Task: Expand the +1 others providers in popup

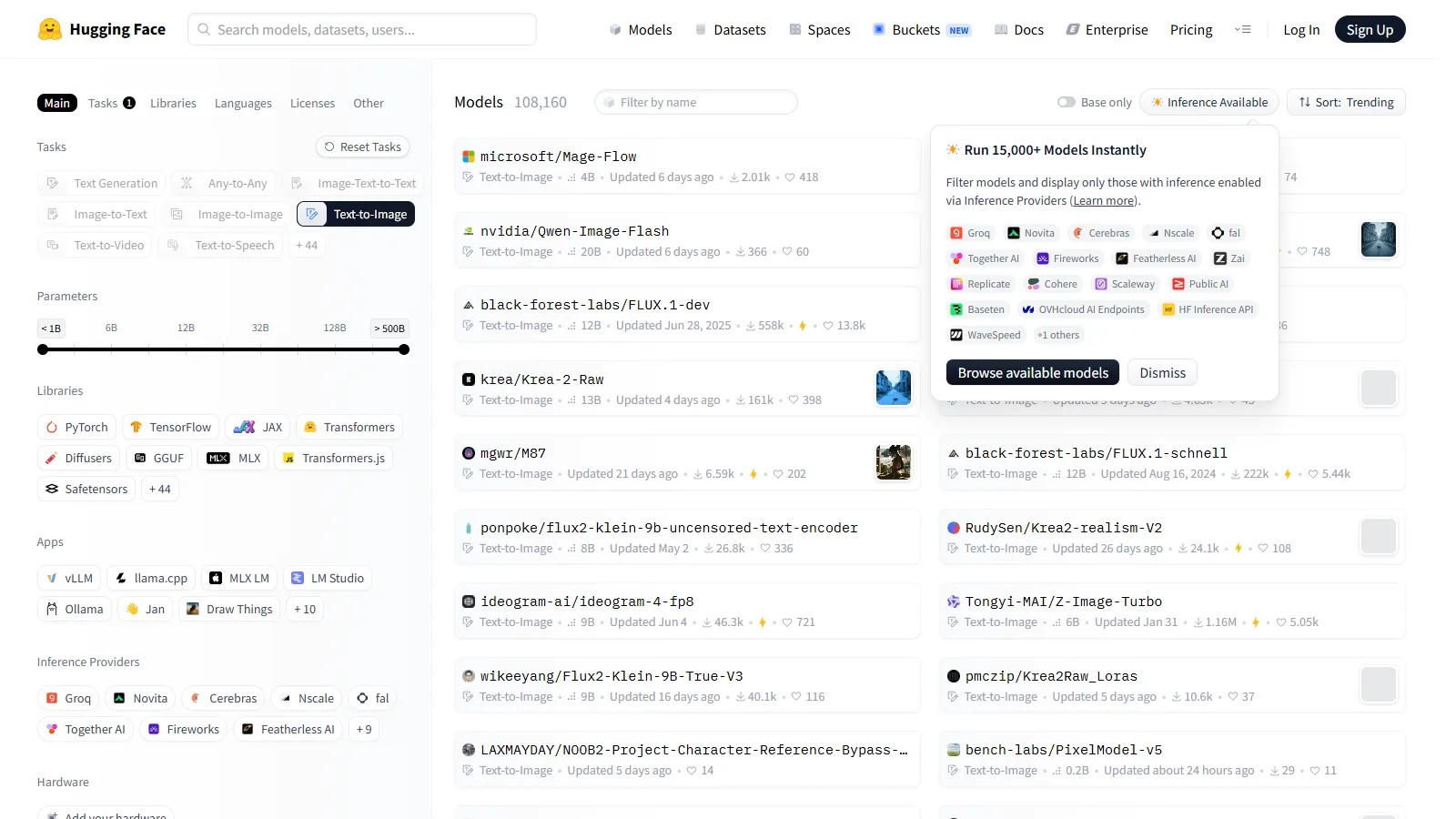Action: pyautogui.click(x=1058, y=335)
